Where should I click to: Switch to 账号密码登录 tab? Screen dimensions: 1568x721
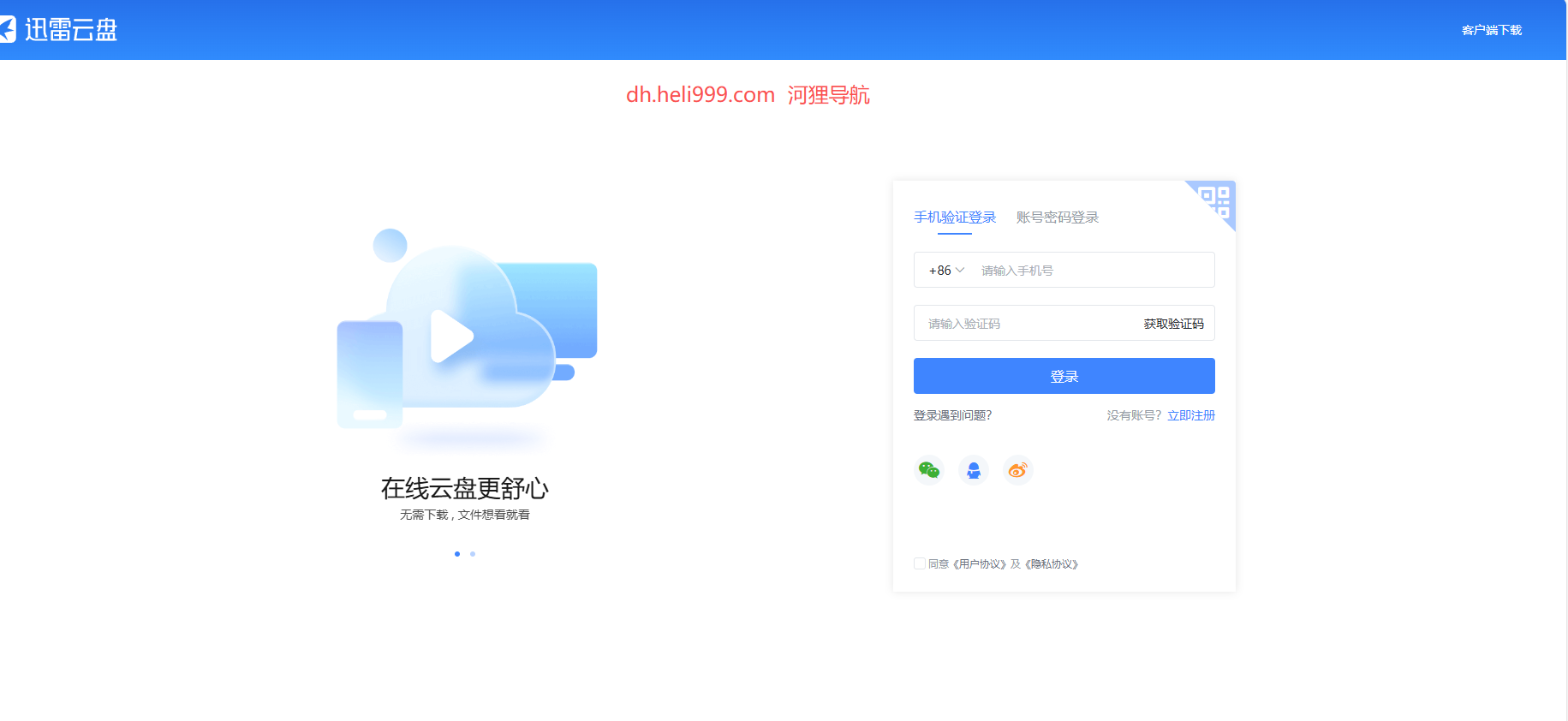tap(1058, 217)
